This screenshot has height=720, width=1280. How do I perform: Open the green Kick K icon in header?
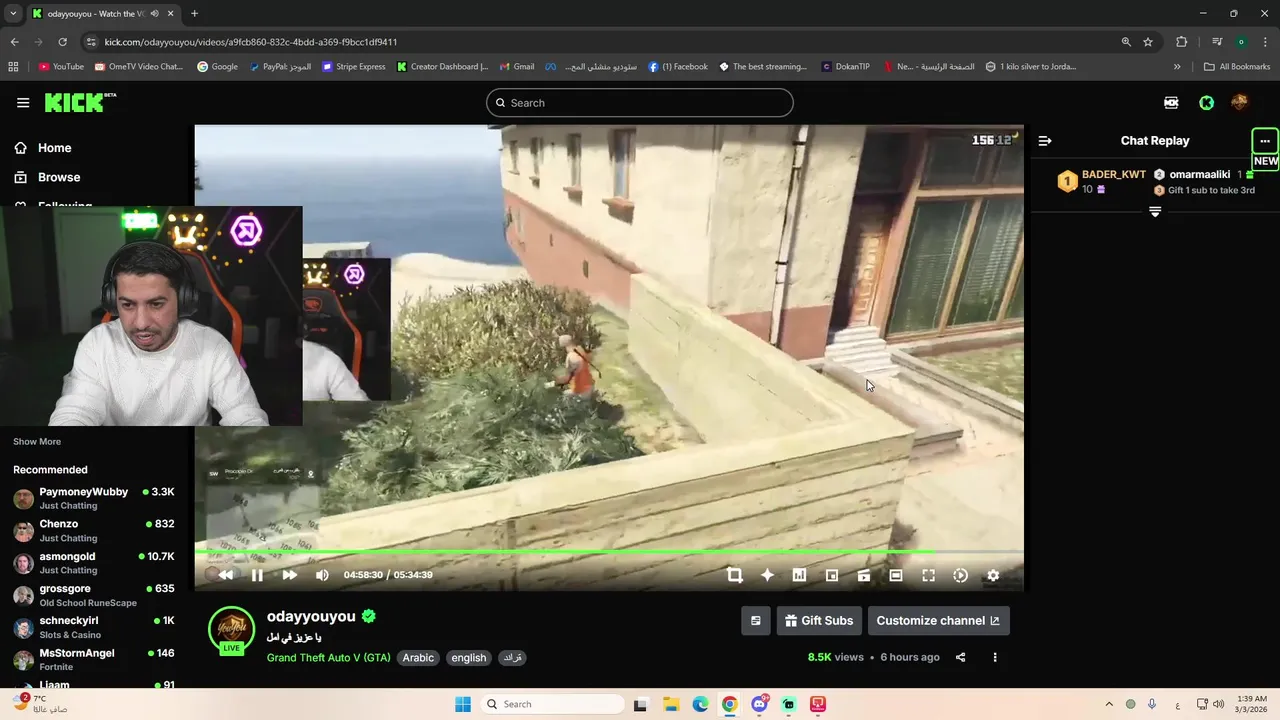(1207, 102)
